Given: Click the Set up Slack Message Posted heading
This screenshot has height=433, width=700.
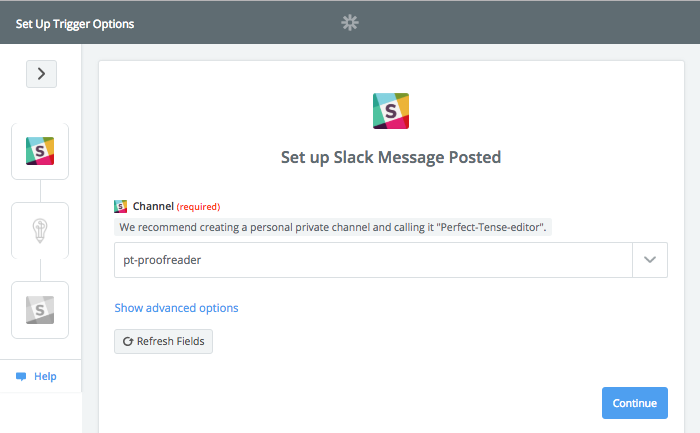Looking at the screenshot, I should tap(391, 158).
